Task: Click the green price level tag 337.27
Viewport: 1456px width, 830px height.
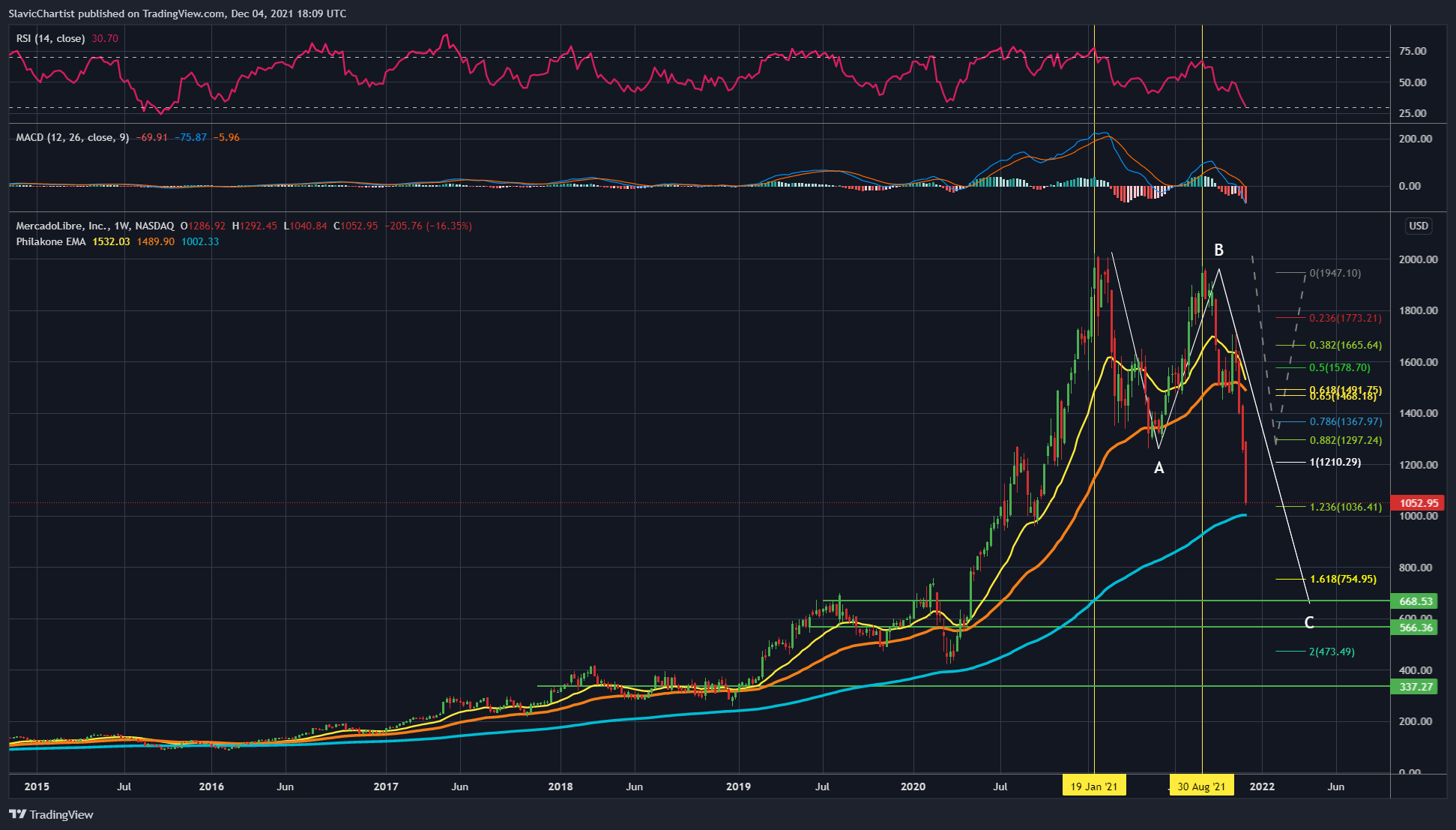Action: click(x=1414, y=686)
